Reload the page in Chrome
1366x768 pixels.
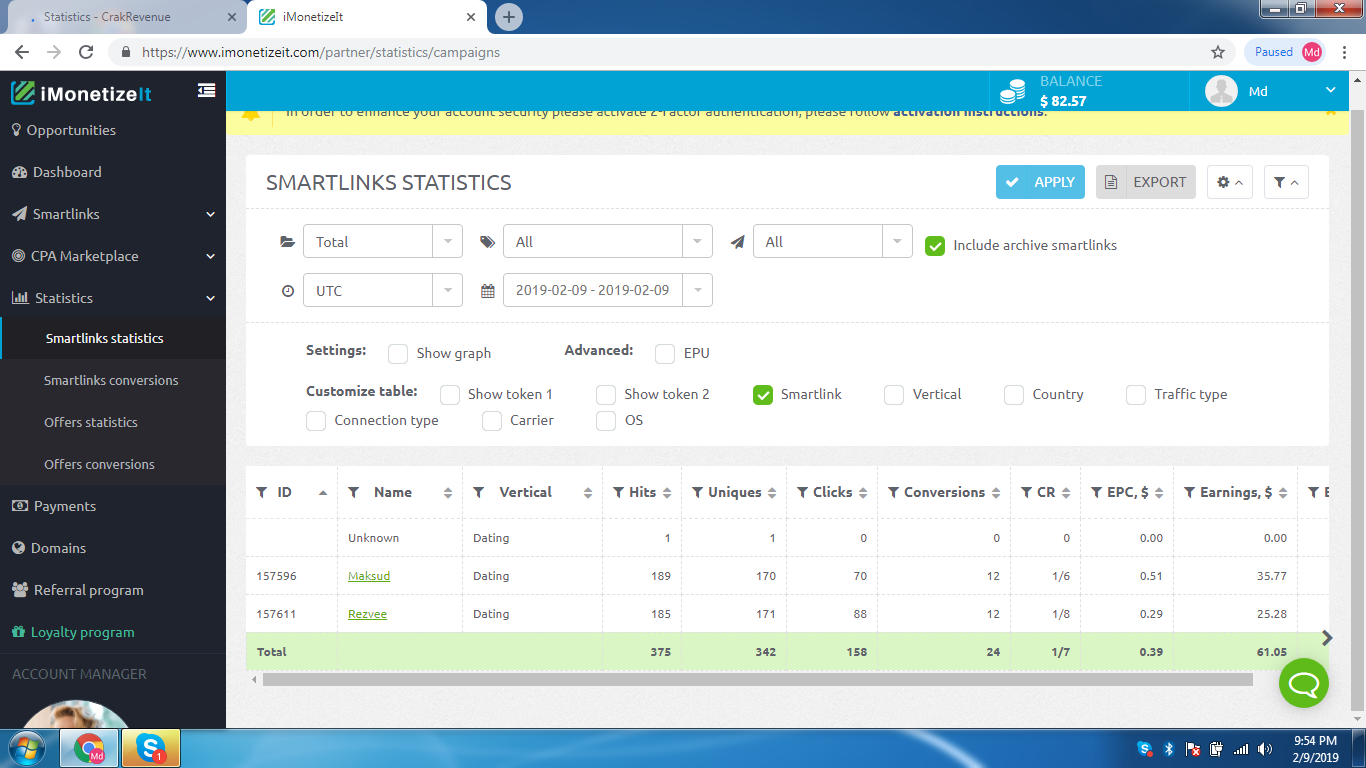[86, 52]
